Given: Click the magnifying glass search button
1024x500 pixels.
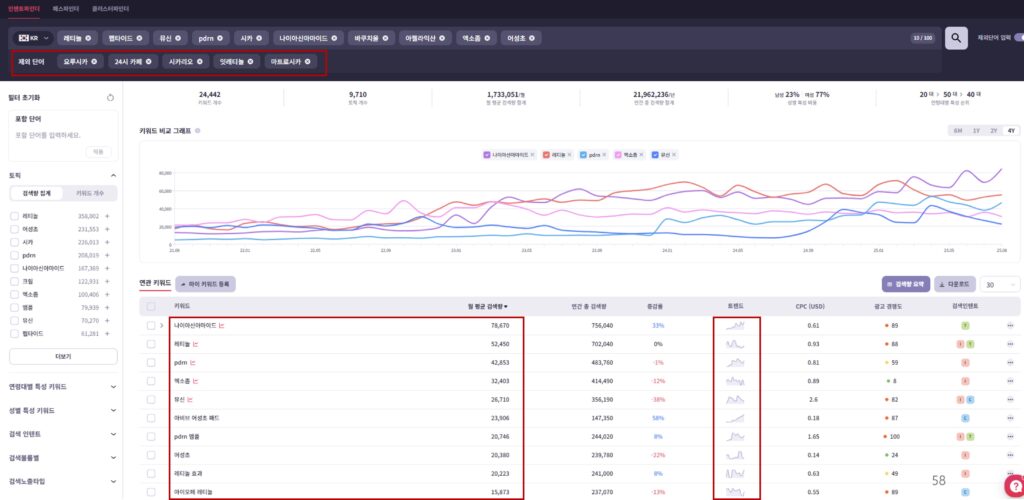Looking at the screenshot, I should tap(956, 38).
